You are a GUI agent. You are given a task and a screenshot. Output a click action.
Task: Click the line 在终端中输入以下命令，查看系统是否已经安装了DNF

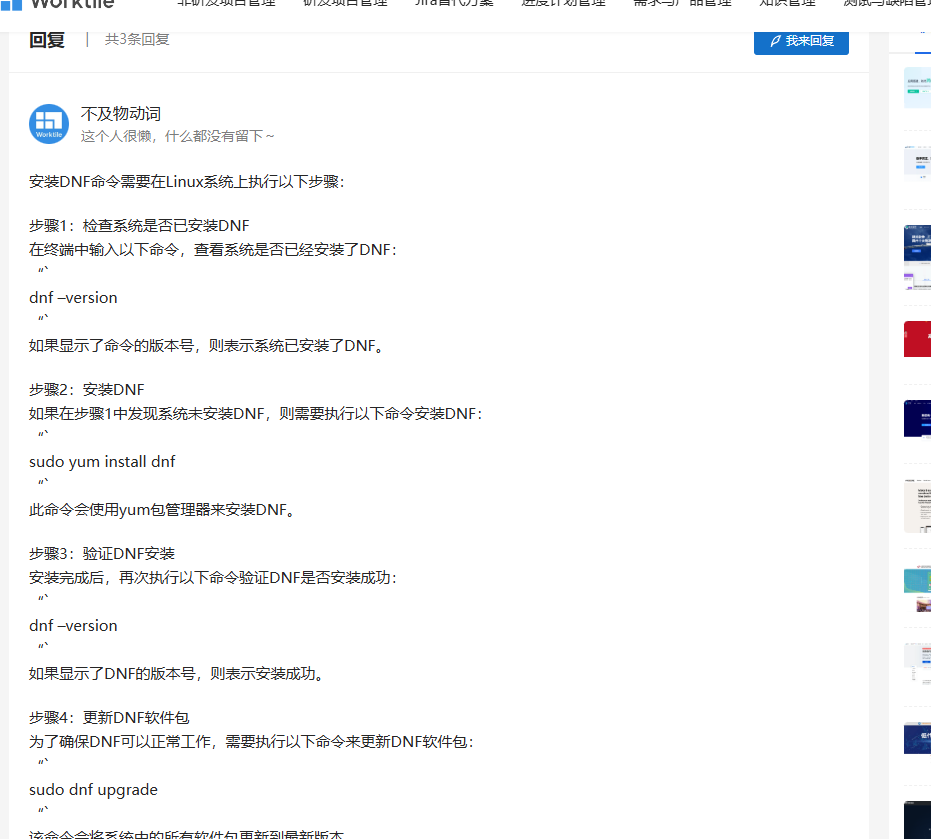pos(213,250)
